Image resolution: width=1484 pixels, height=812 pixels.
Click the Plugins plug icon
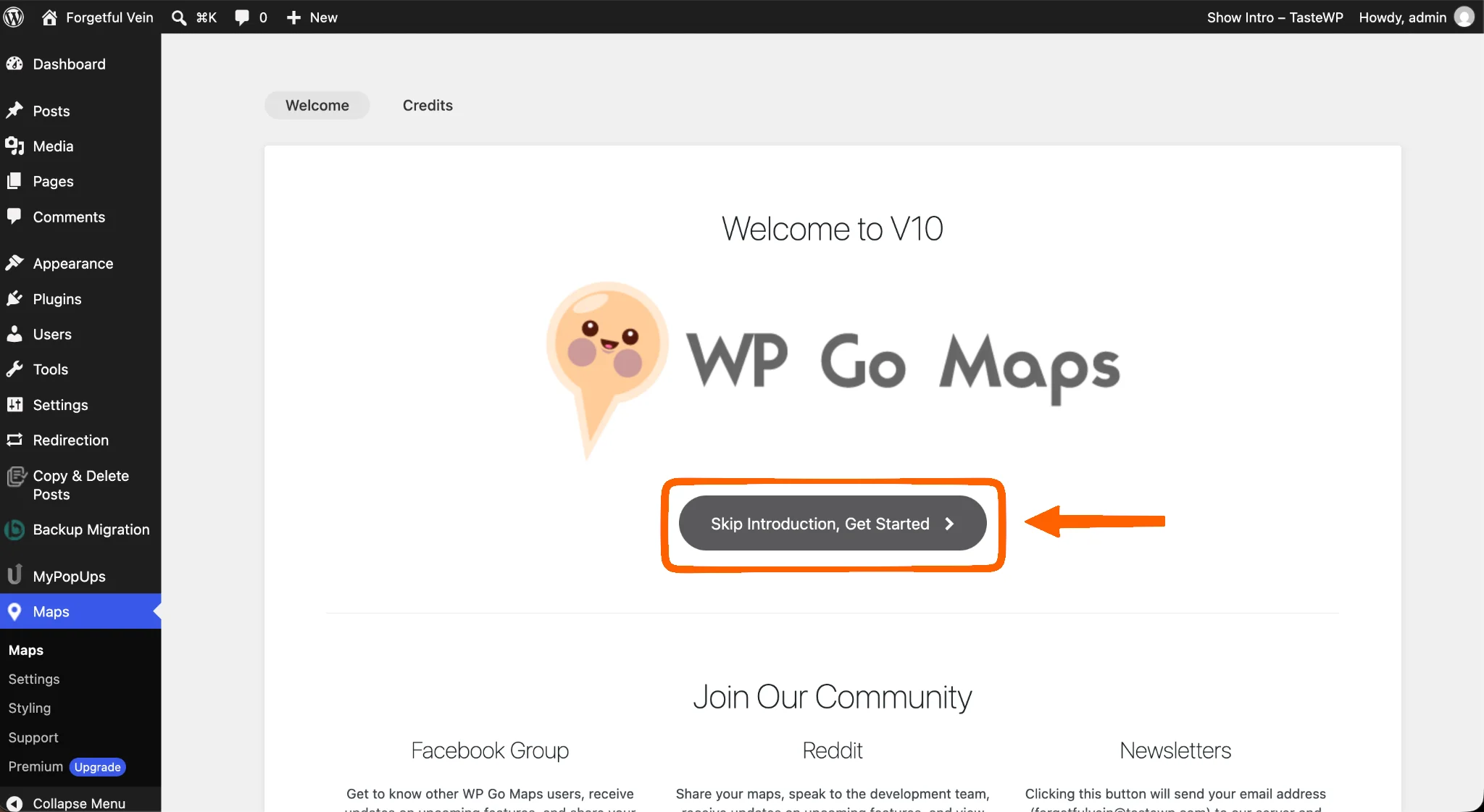14,298
